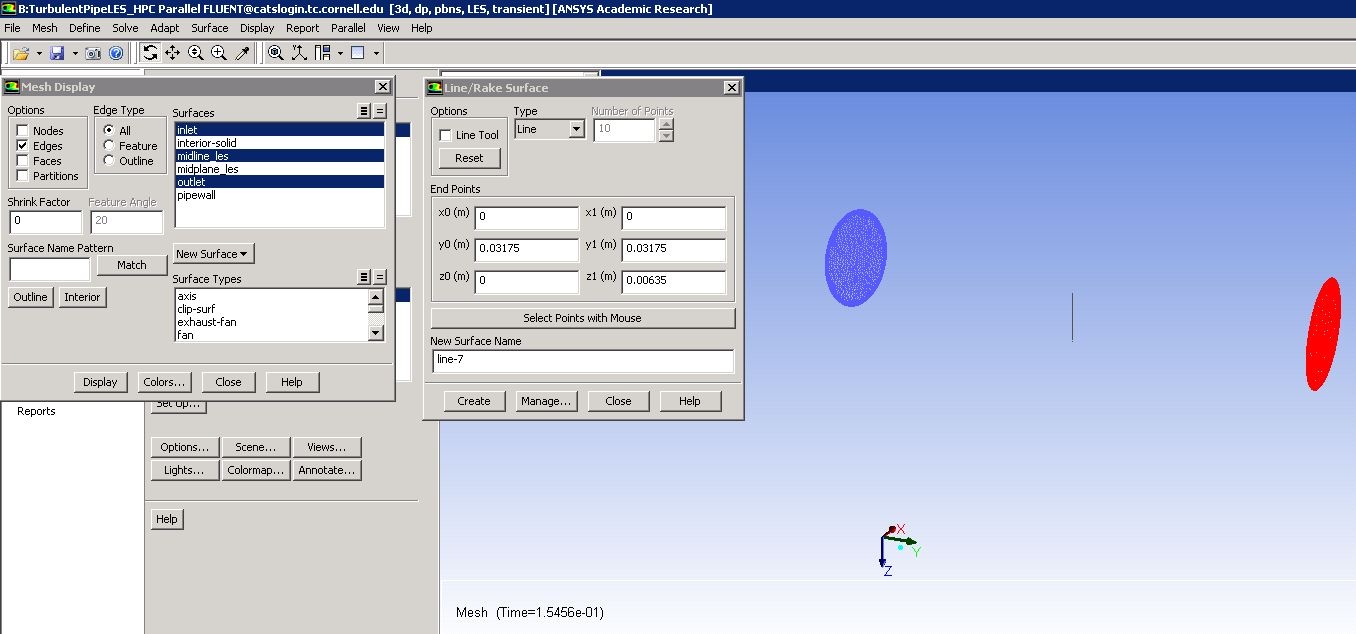Open the Parallel menu
1356x634 pixels.
(348, 28)
